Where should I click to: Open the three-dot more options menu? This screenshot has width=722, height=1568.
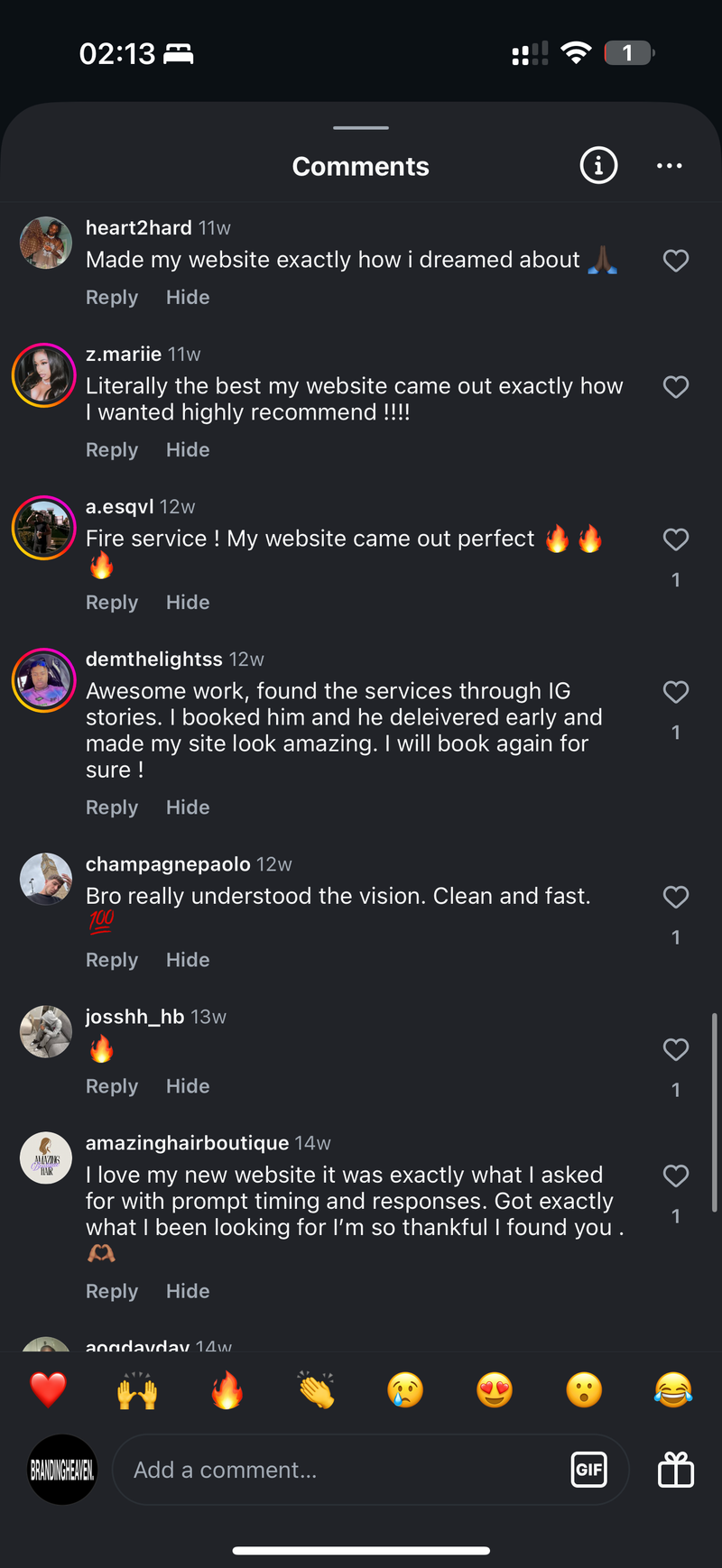669,166
